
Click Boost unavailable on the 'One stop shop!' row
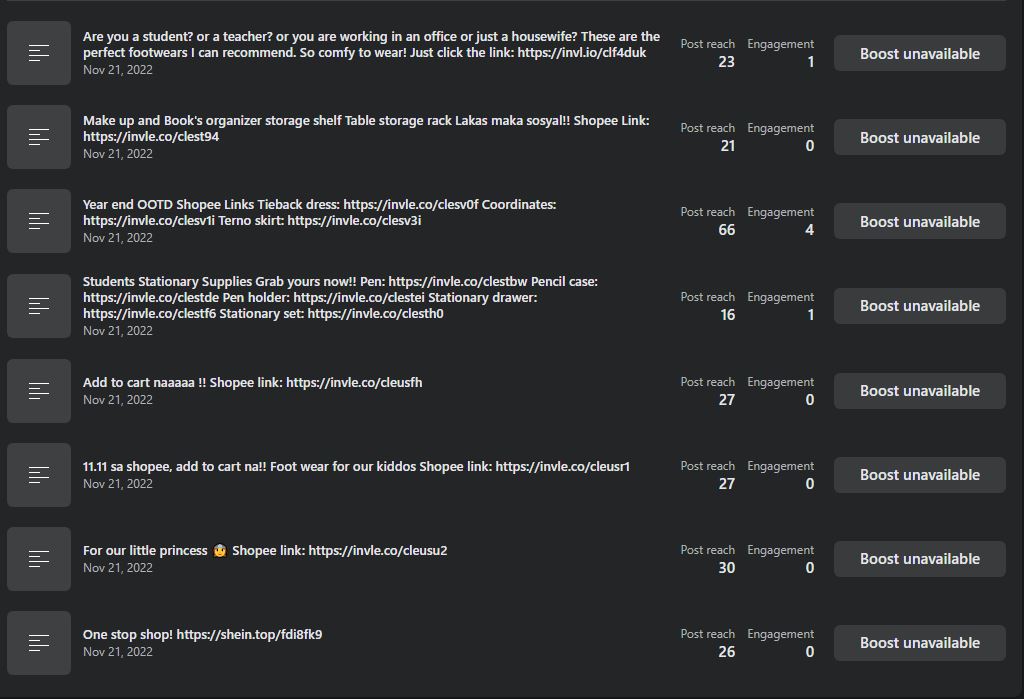[x=919, y=643]
